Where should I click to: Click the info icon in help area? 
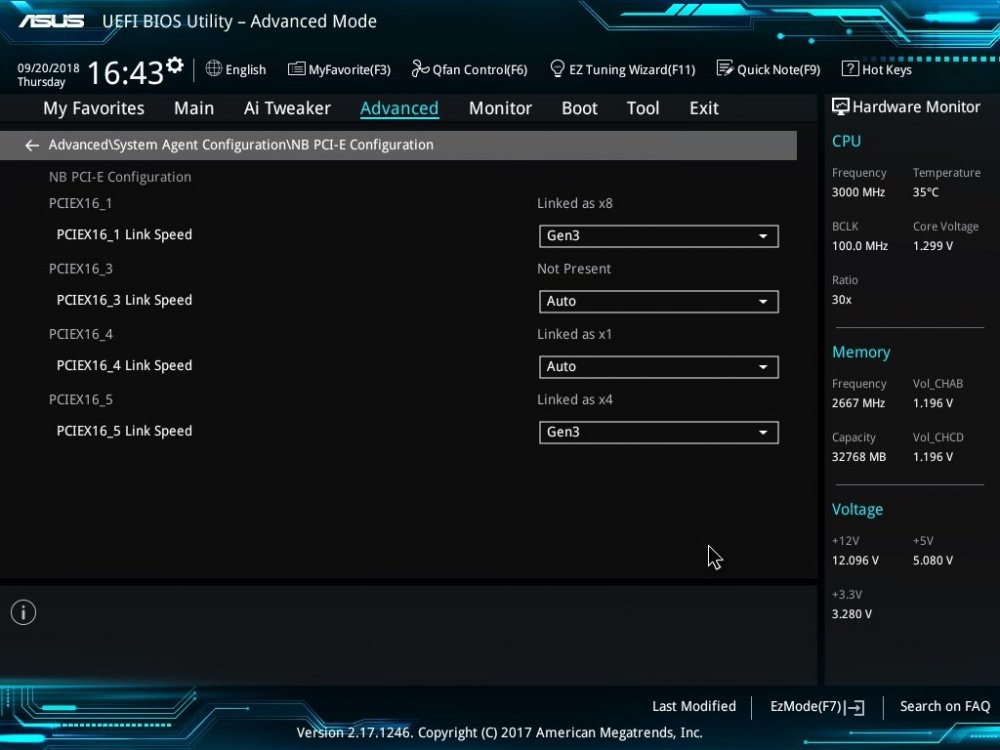[x=24, y=612]
